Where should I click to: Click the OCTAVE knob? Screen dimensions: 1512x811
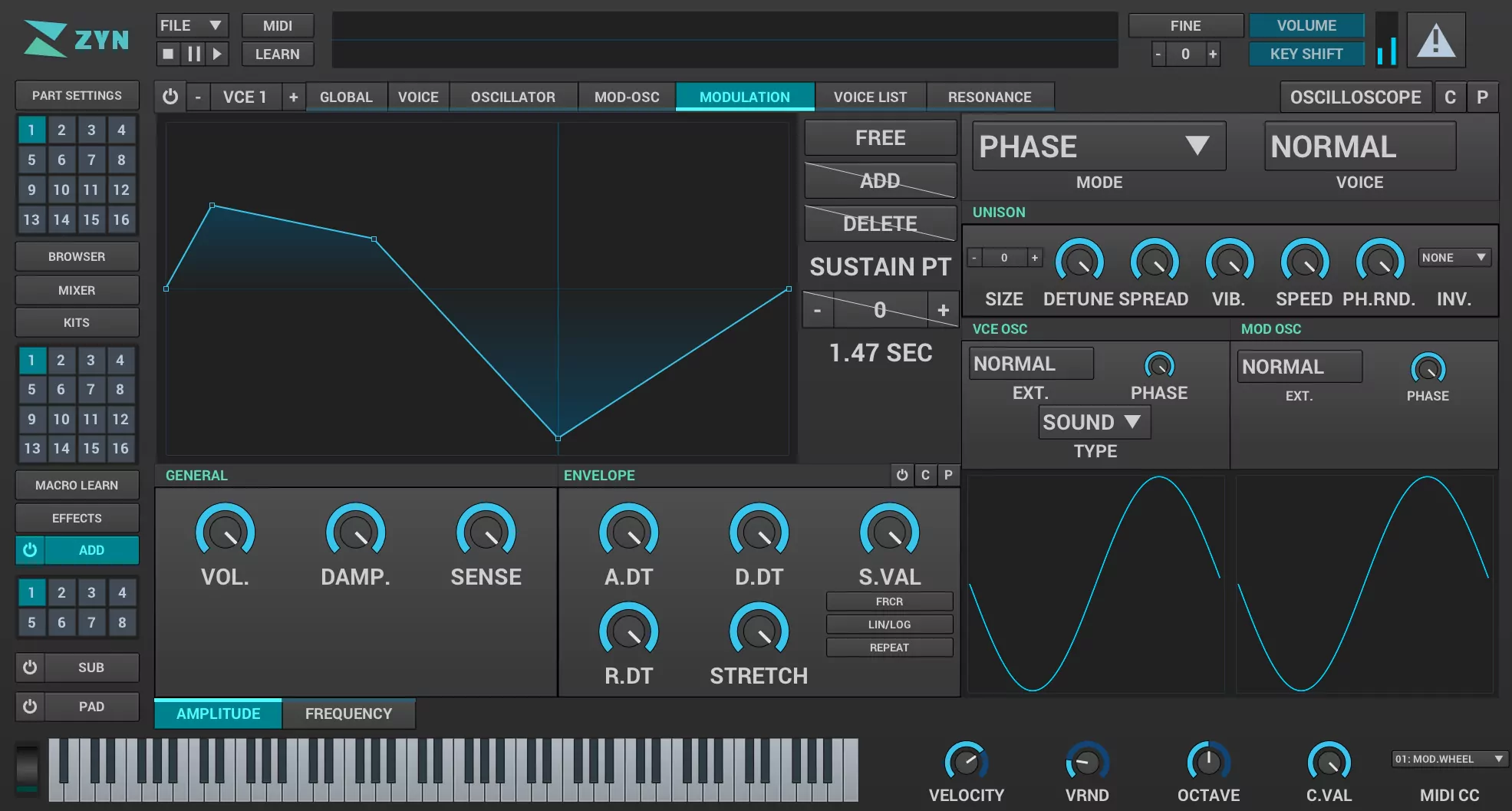(x=1209, y=762)
